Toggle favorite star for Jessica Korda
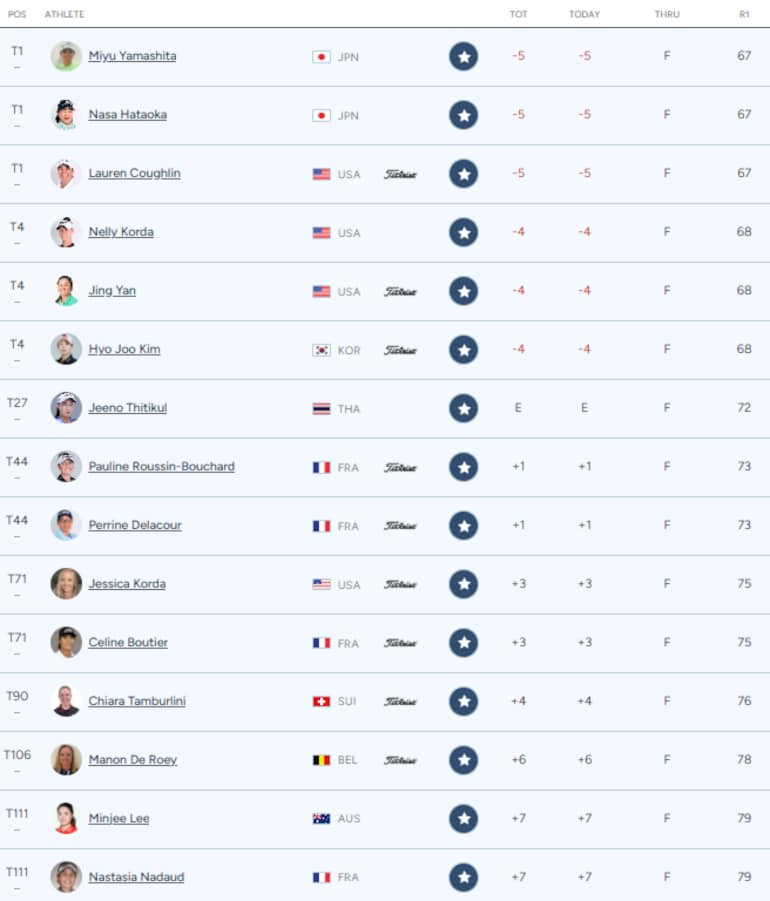This screenshot has height=901, width=770. click(463, 584)
